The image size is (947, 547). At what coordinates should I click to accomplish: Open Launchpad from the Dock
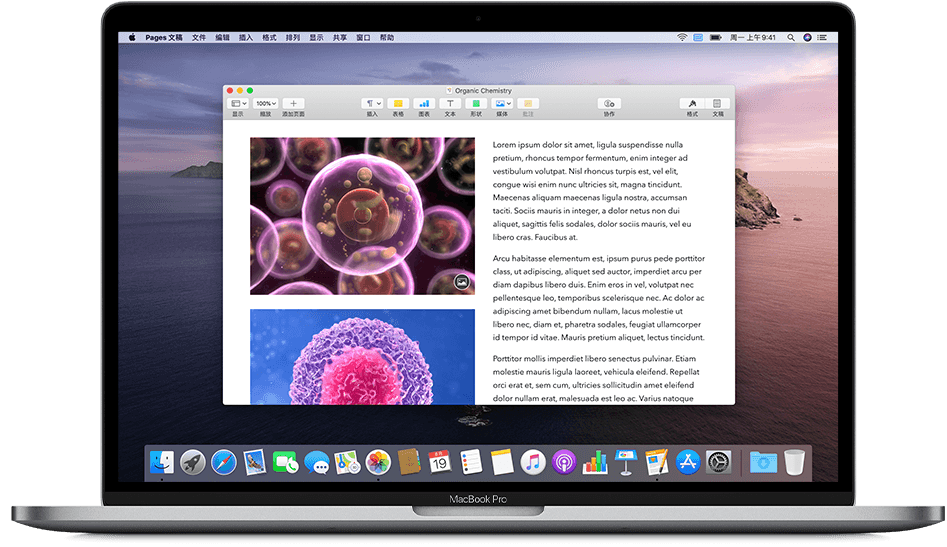pyautogui.click(x=193, y=463)
